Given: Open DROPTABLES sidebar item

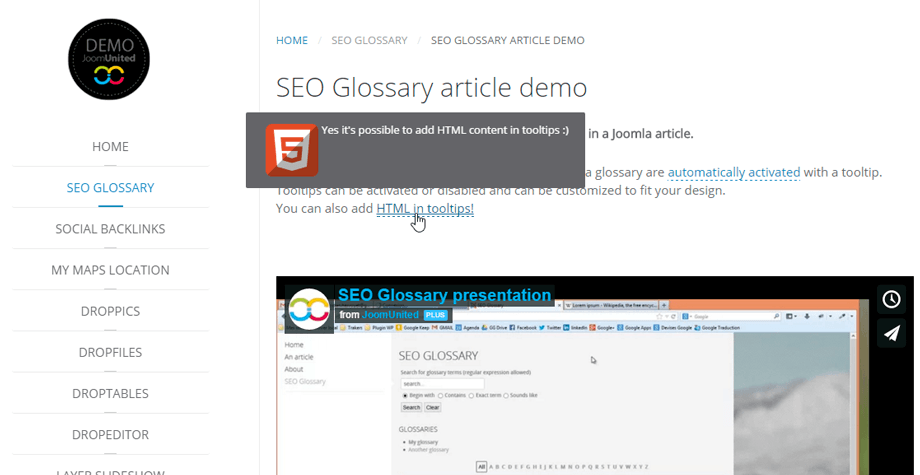Looking at the screenshot, I should pyautogui.click(x=110, y=393).
